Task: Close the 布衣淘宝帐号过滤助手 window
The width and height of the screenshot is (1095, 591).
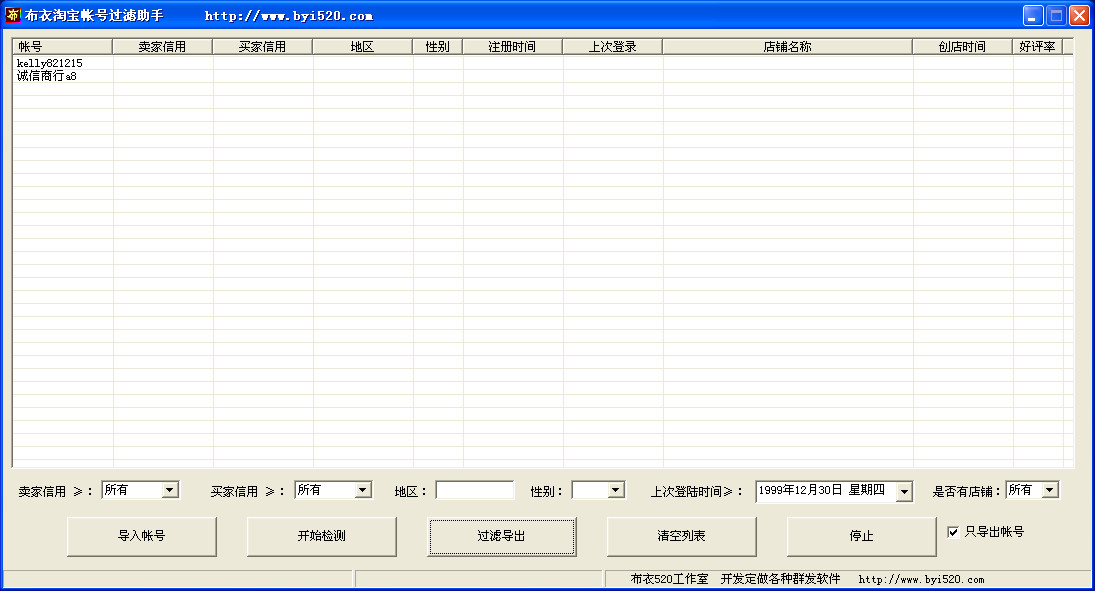Action: tap(1079, 15)
